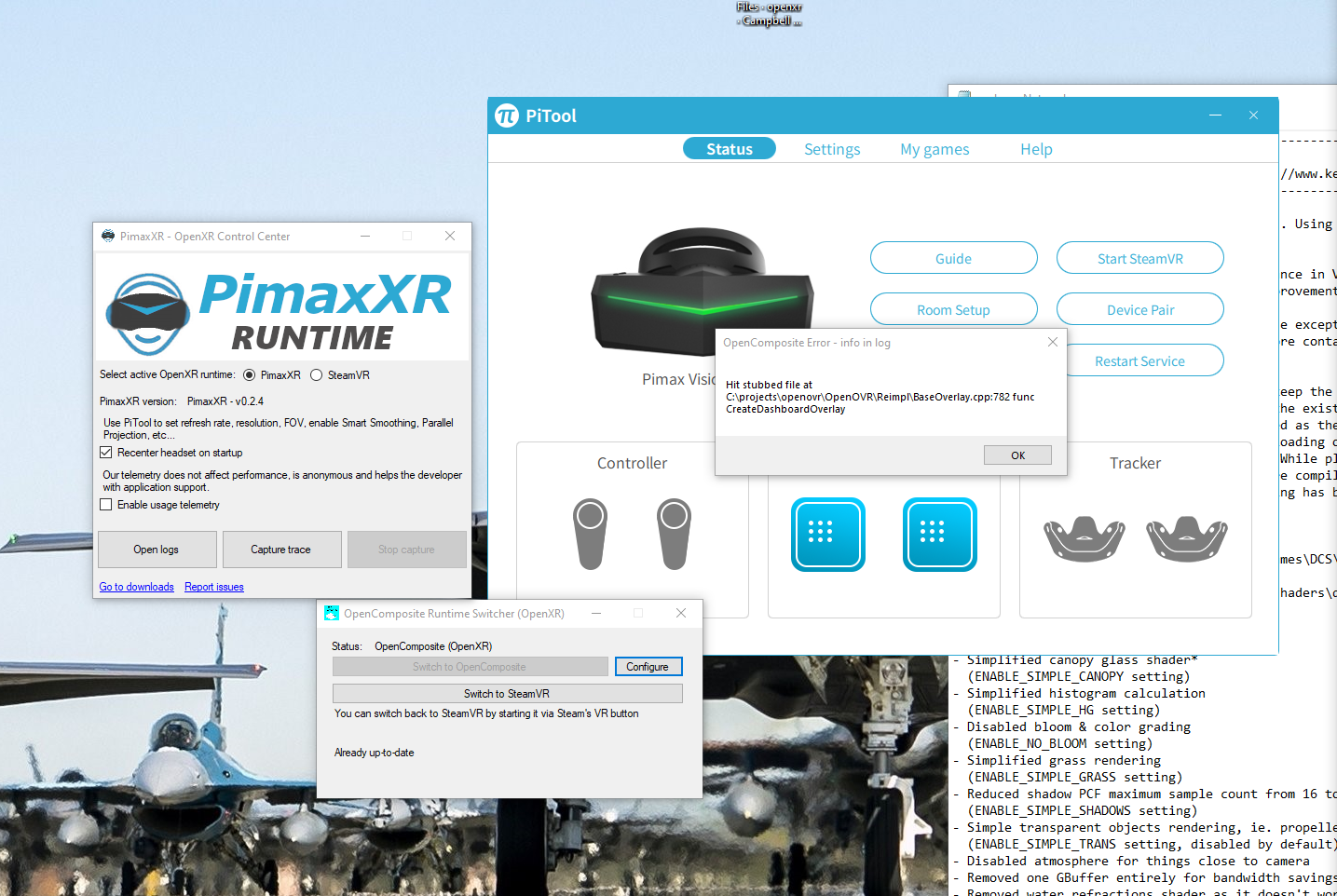The height and width of the screenshot is (896, 1337).
Task: Click the right controller icon
Action: [674, 534]
